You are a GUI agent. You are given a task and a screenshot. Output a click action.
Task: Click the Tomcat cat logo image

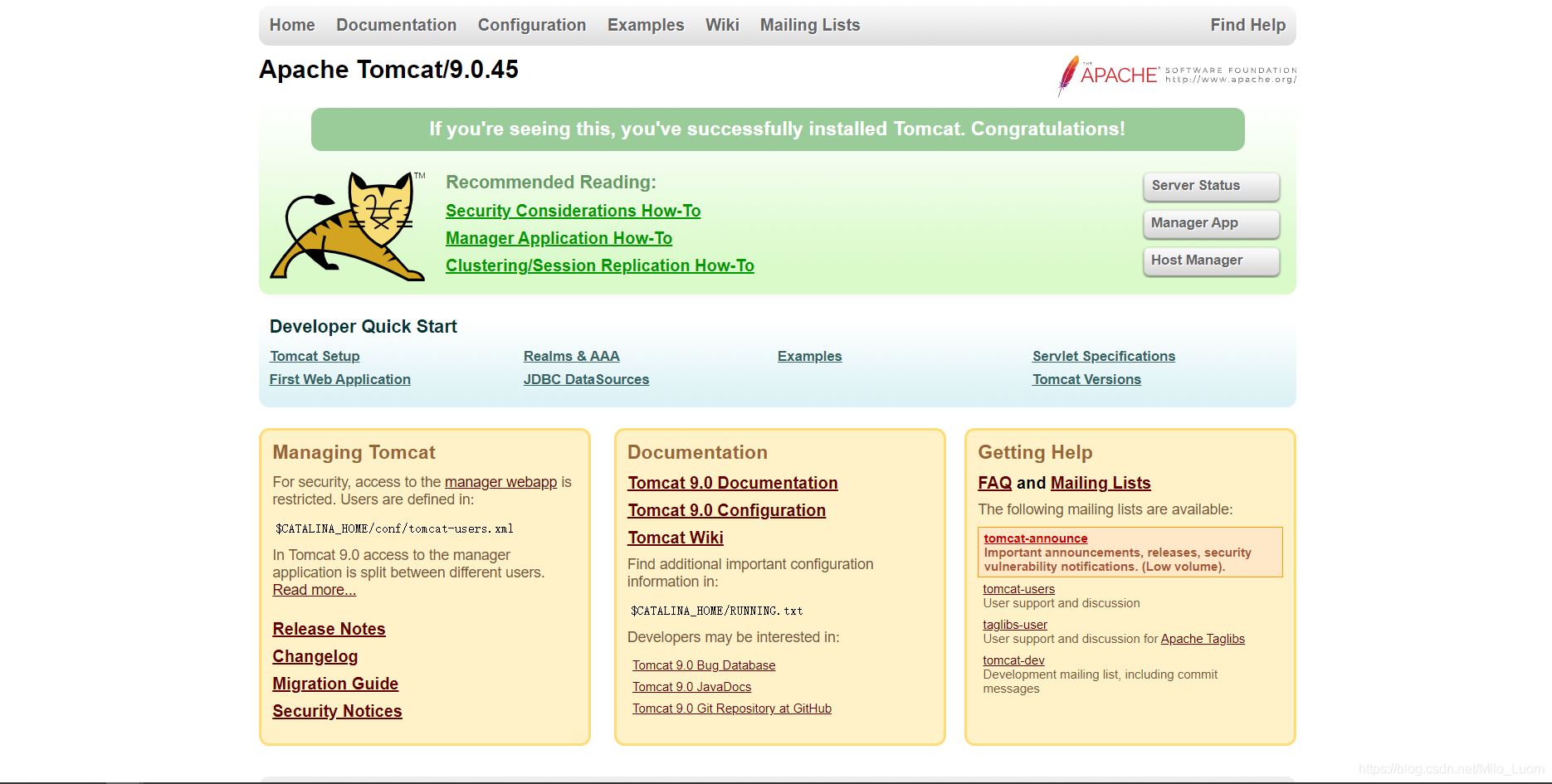pos(348,226)
